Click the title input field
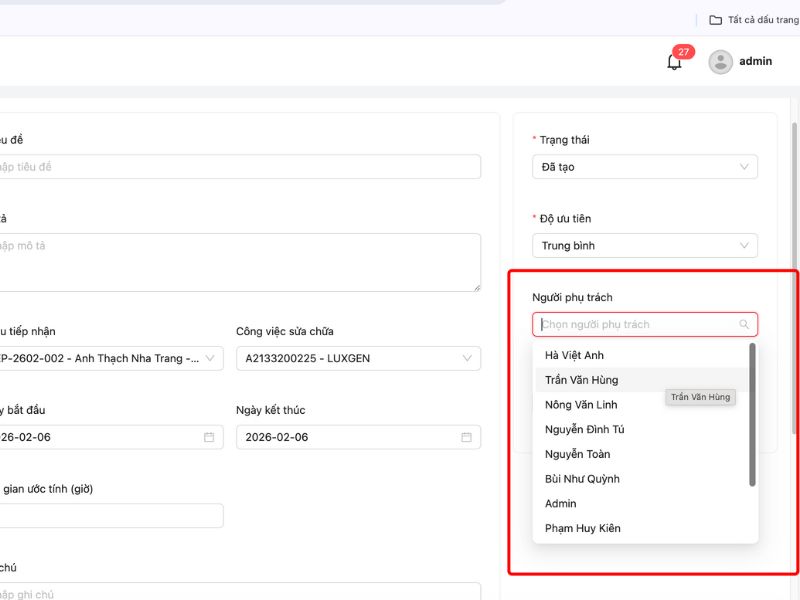The height and width of the screenshot is (600, 800). (x=240, y=167)
